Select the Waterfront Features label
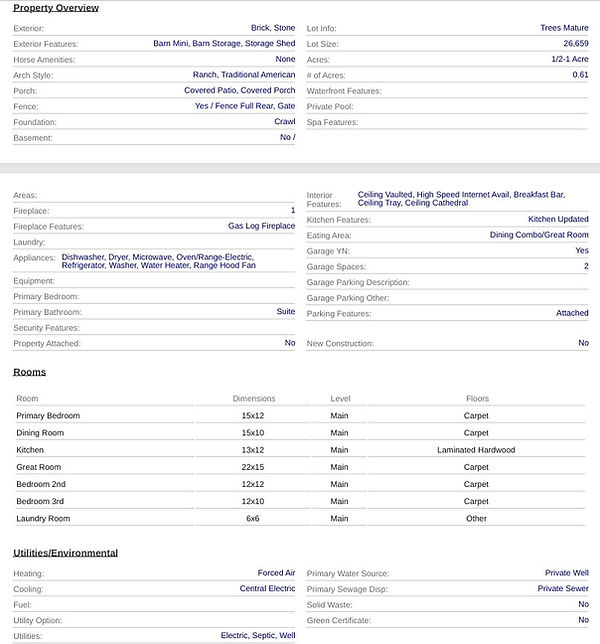This screenshot has width=600, height=644. click(x=344, y=91)
